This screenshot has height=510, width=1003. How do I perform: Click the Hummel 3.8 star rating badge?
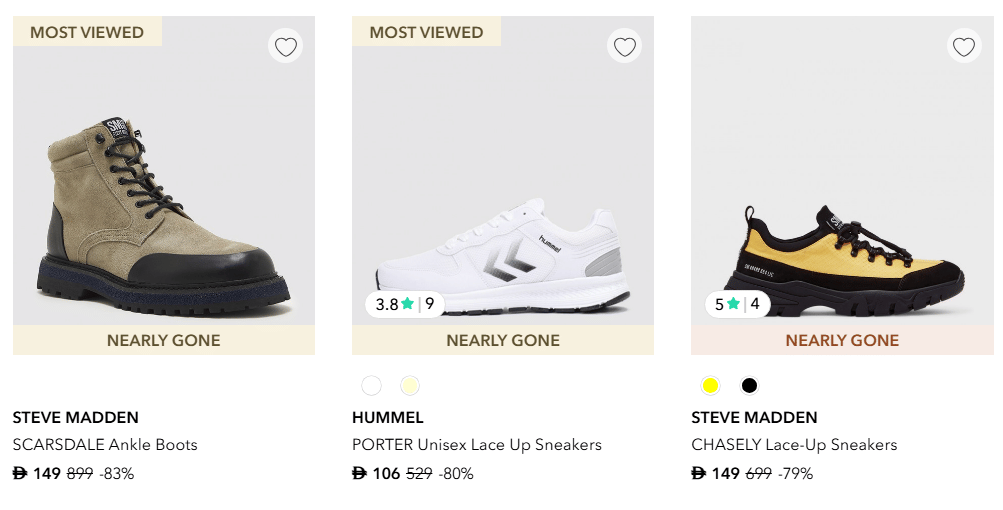point(405,304)
